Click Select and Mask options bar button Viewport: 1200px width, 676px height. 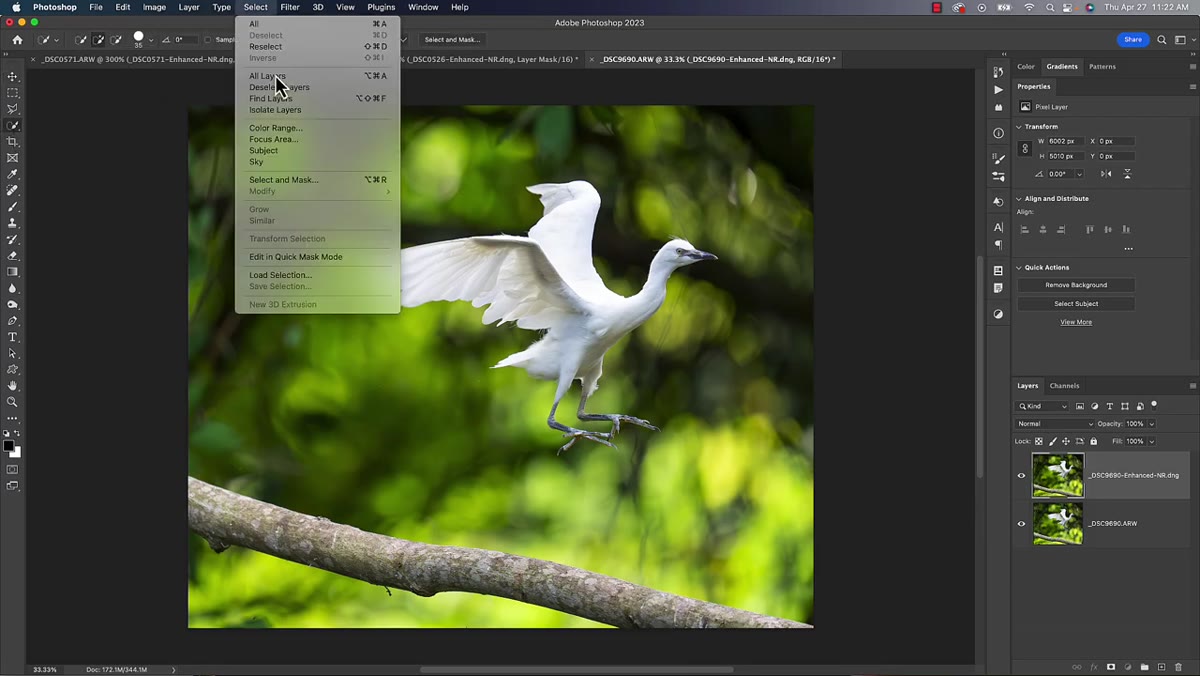pos(452,40)
